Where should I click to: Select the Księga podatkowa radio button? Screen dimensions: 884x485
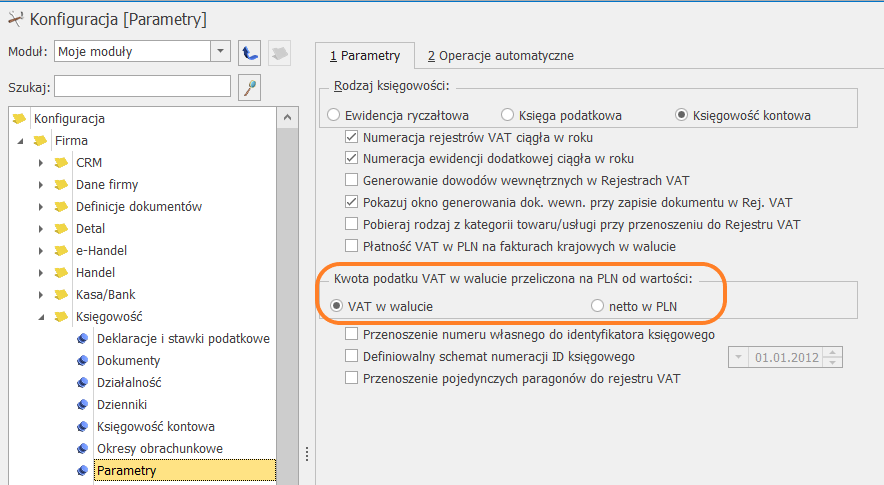tap(507, 115)
